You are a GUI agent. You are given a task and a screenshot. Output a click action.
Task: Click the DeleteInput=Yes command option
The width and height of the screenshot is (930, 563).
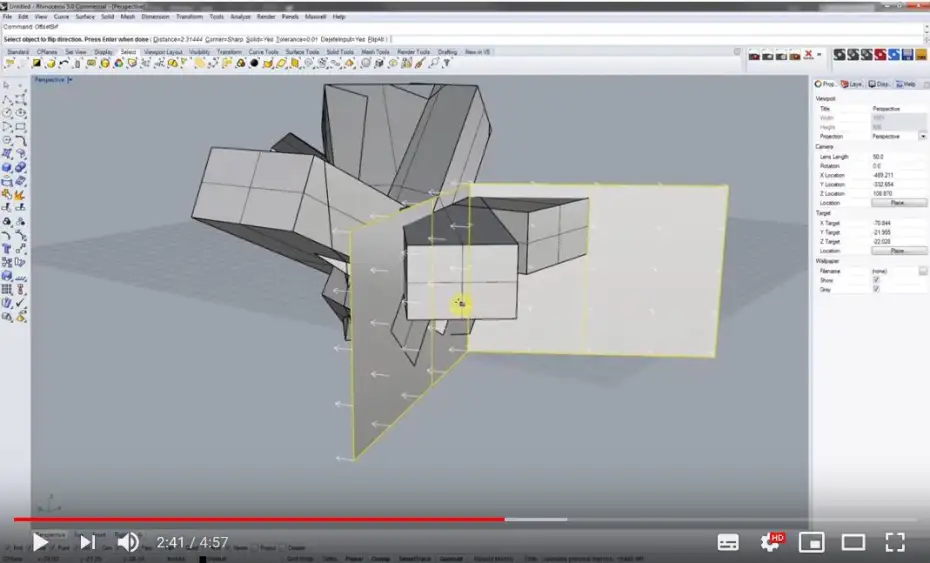343,40
